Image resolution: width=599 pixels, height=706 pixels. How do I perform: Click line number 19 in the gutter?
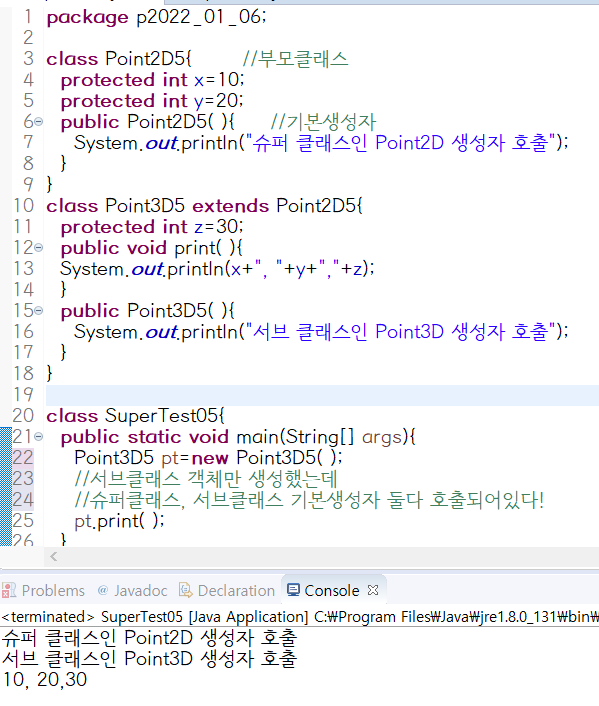click(23, 394)
